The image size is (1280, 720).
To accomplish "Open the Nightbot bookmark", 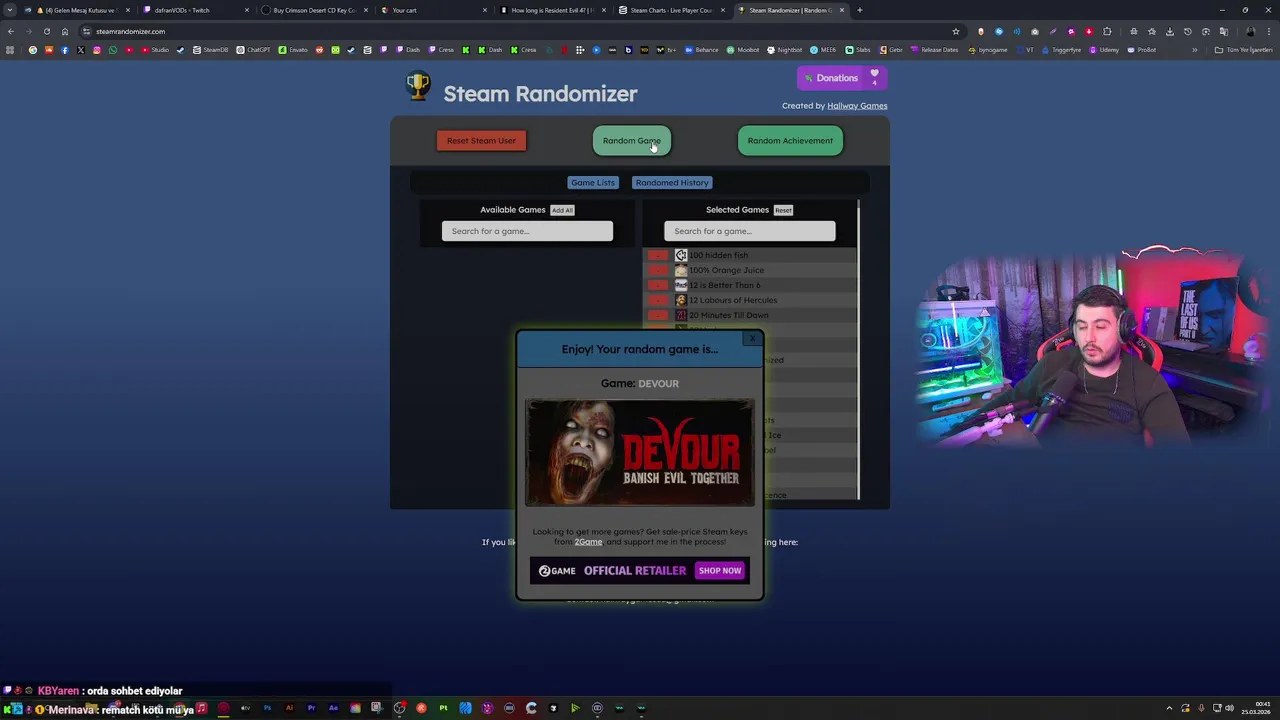I will [x=785, y=50].
